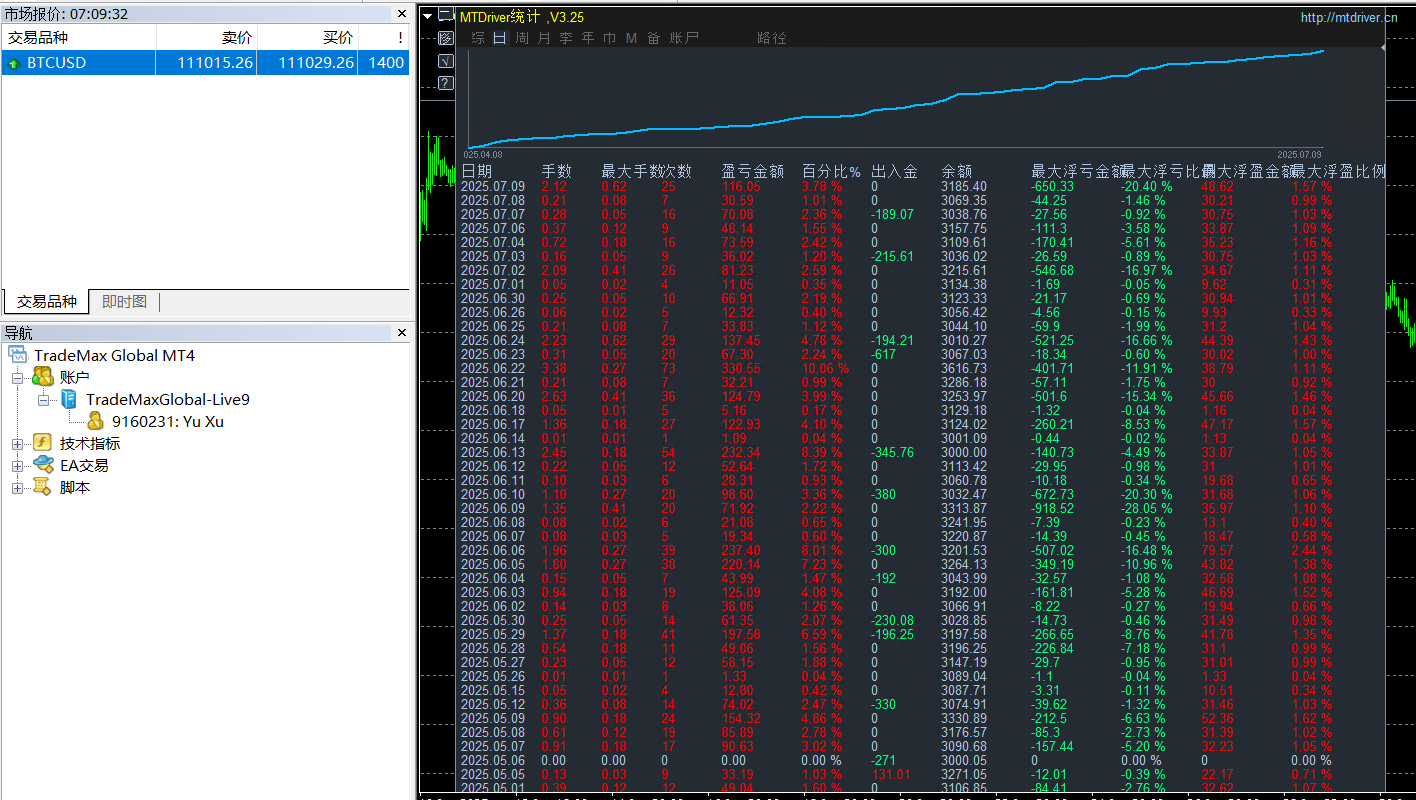Click the 技术指标 indicators icon
The width and height of the screenshot is (1416, 800).
(x=43, y=443)
